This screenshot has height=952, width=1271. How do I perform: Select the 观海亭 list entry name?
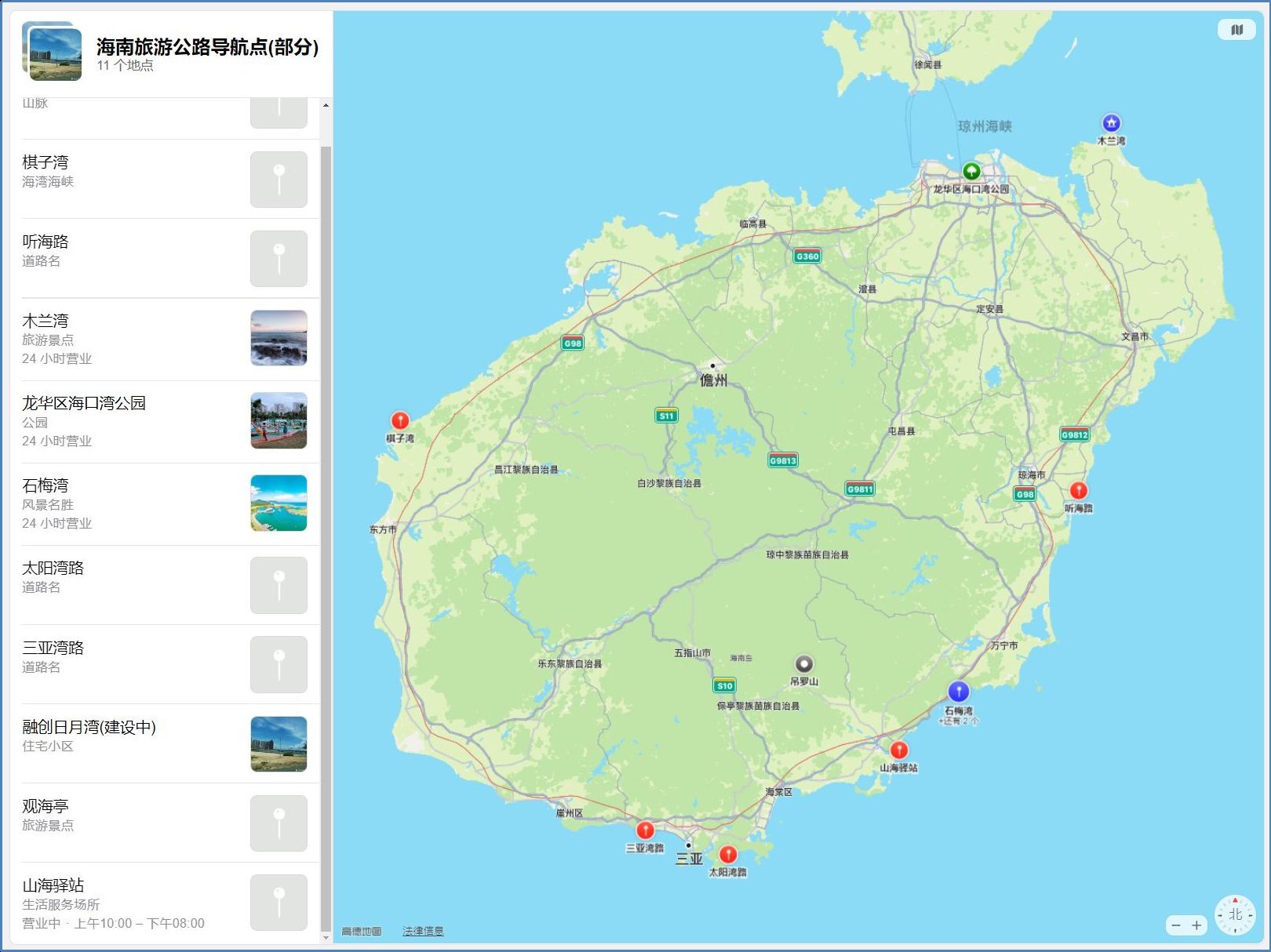[46, 806]
